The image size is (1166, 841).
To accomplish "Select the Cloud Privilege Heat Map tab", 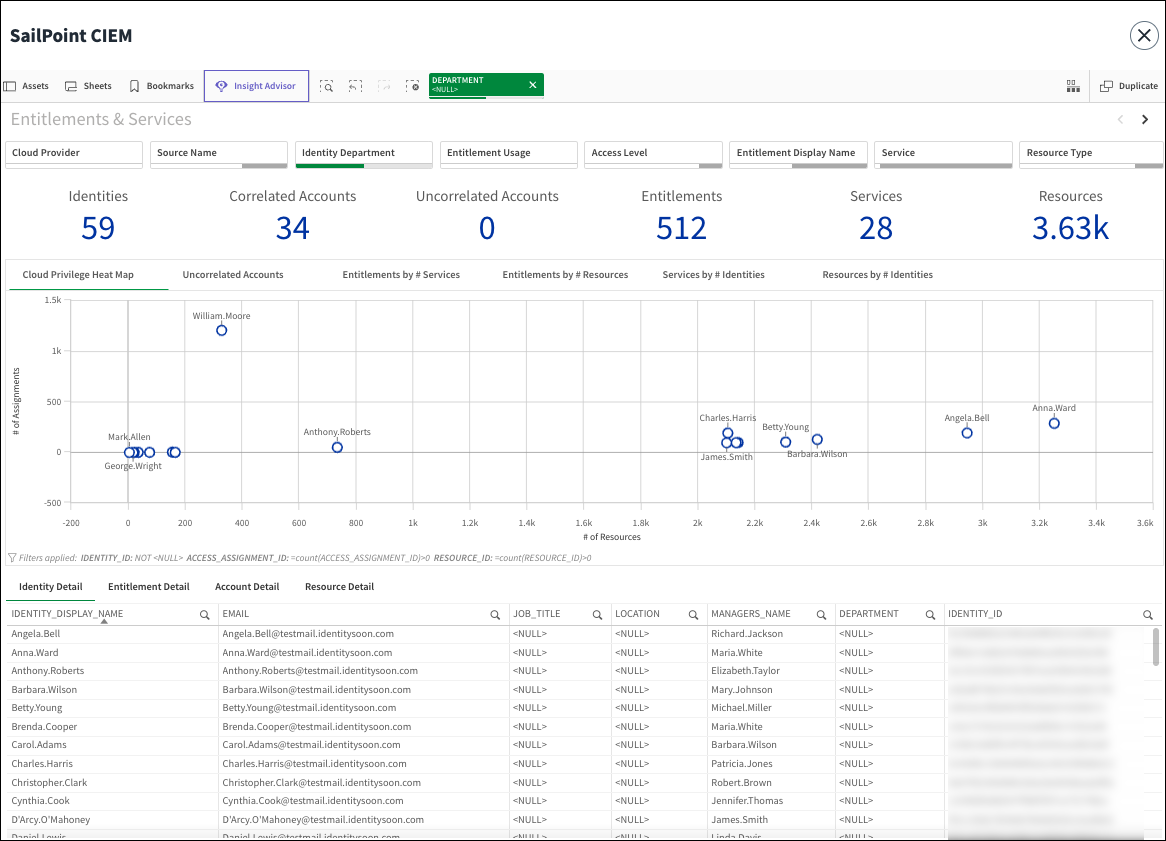I will [x=78, y=275].
